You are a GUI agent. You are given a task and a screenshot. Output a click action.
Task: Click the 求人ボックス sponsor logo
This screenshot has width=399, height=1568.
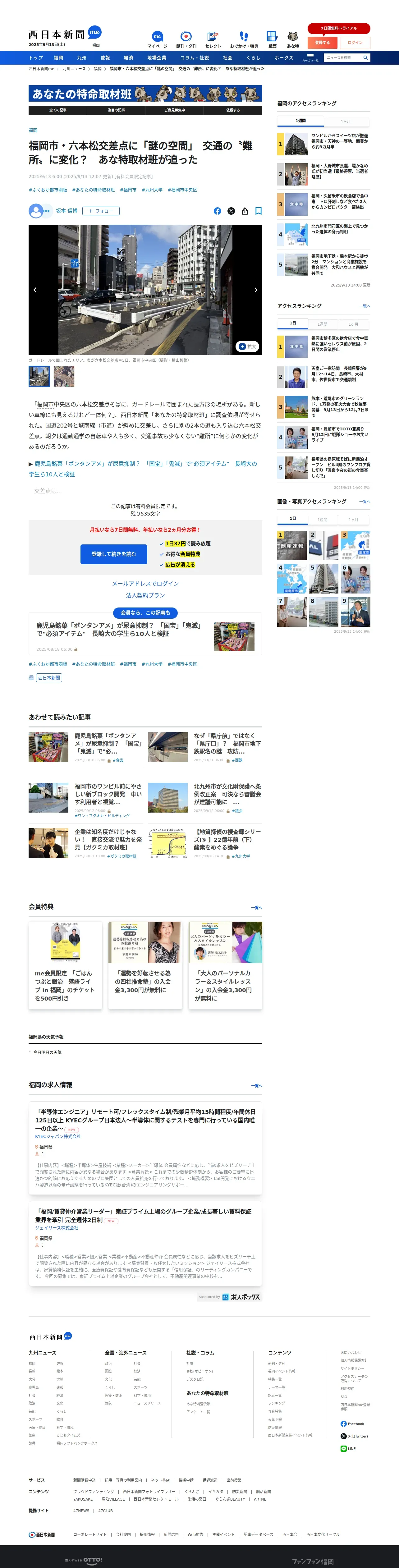pyautogui.click(x=241, y=1296)
